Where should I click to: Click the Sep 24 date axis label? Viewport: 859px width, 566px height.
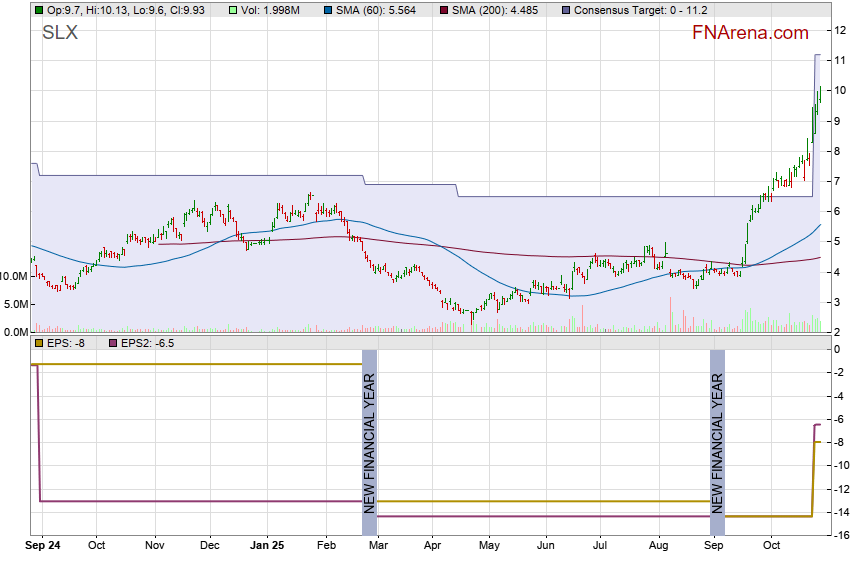[43, 546]
